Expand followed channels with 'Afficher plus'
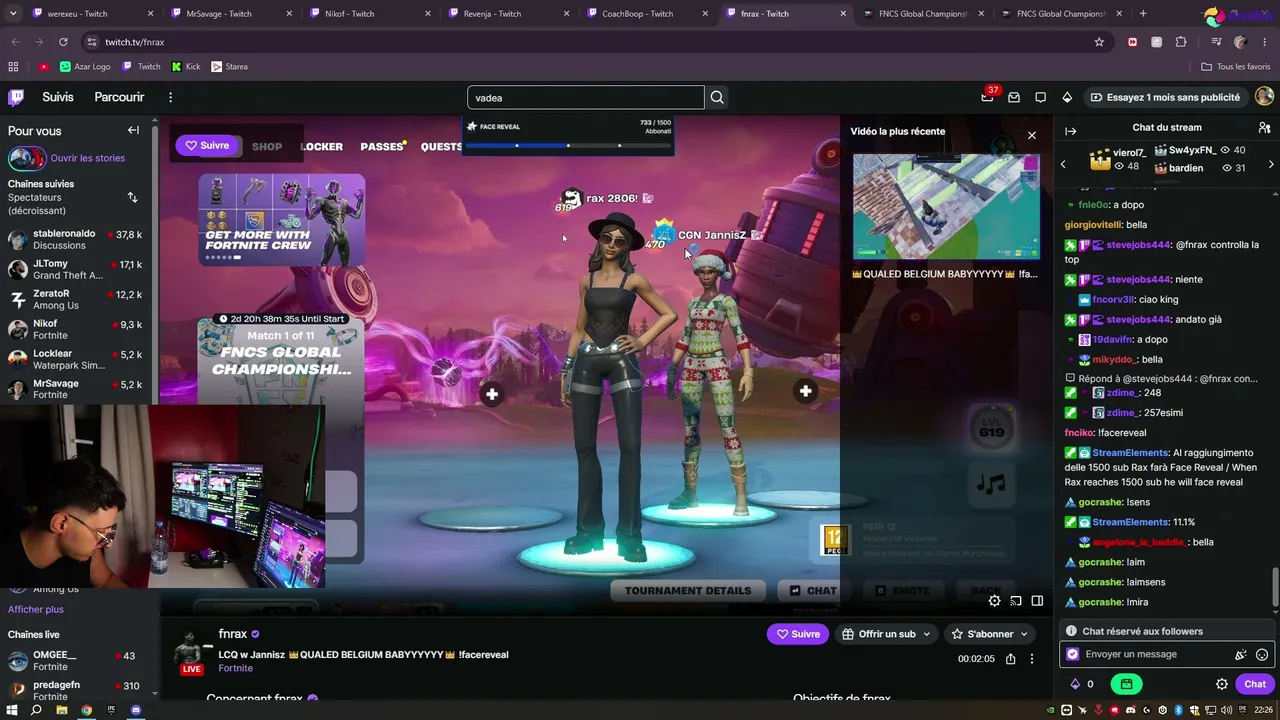This screenshot has width=1280, height=720. point(36,609)
